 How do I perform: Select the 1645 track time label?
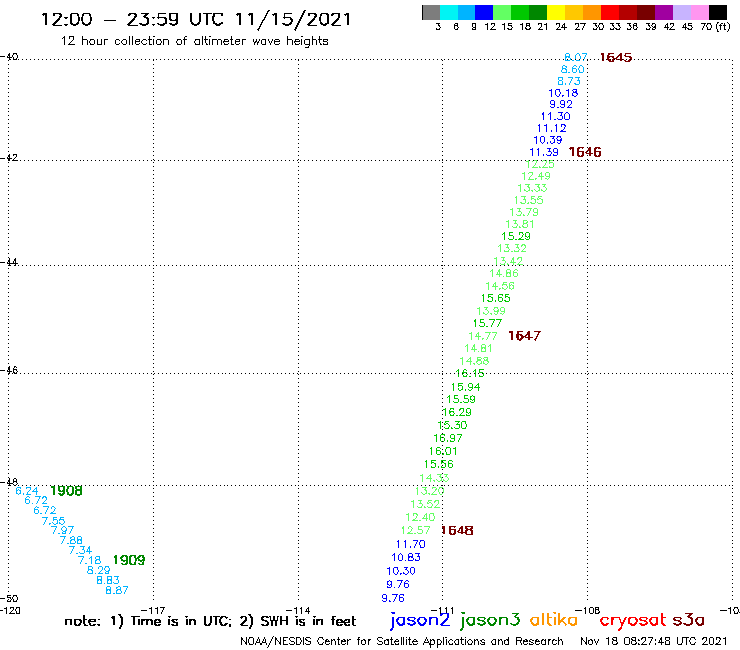pyautogui.click(x=616, y=58)
